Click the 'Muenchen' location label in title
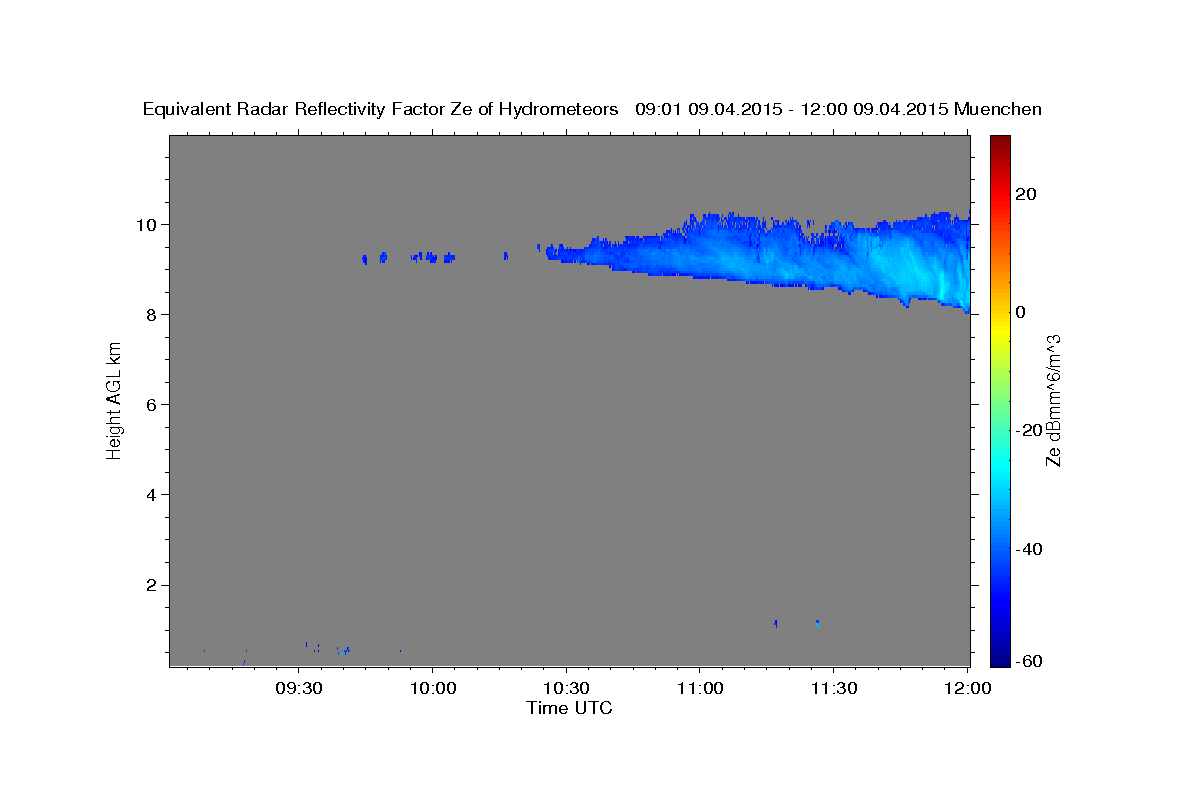The image size is (1200, 800). point(999,109)
